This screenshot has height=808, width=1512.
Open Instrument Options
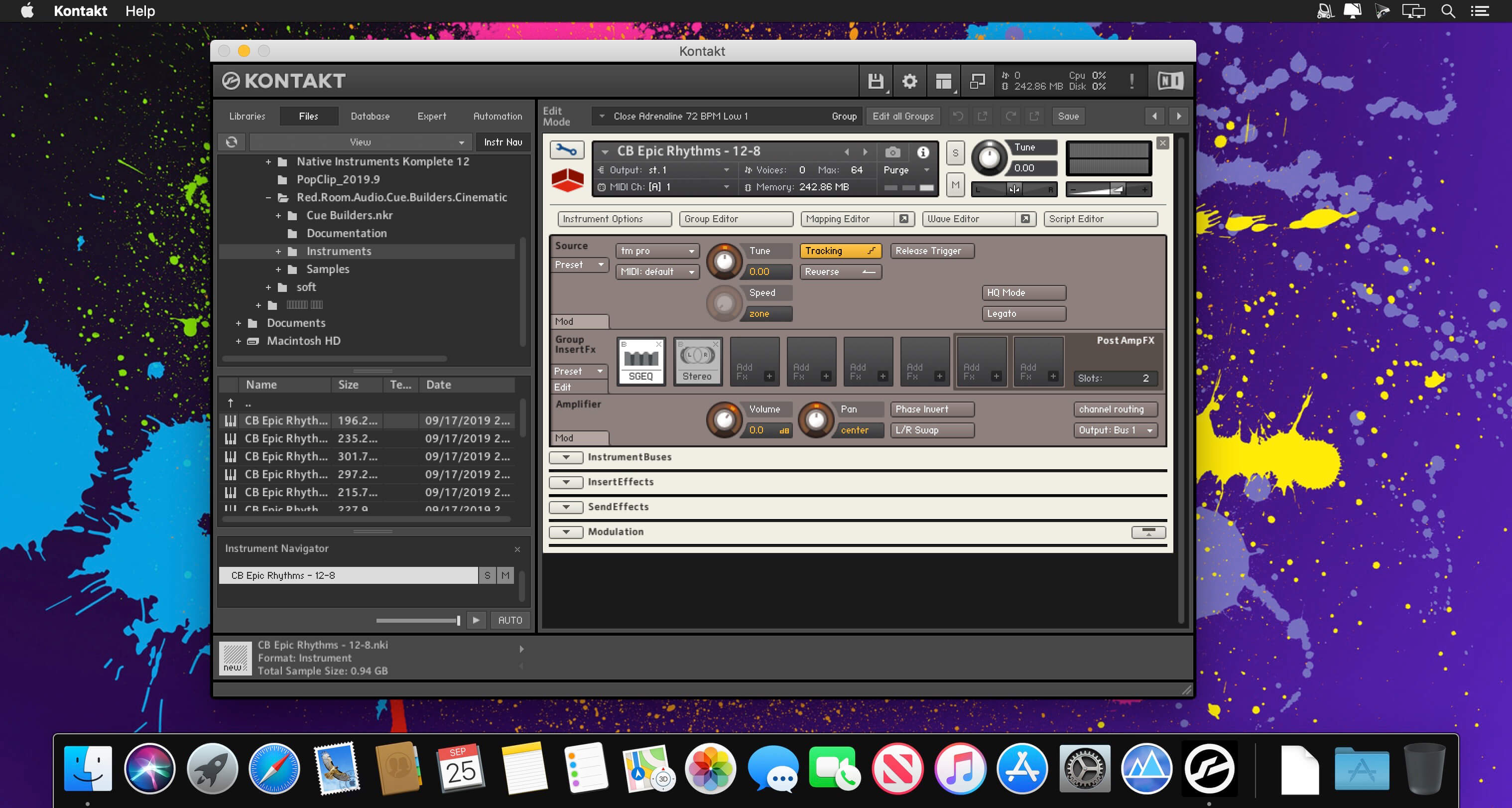point(615,219)
